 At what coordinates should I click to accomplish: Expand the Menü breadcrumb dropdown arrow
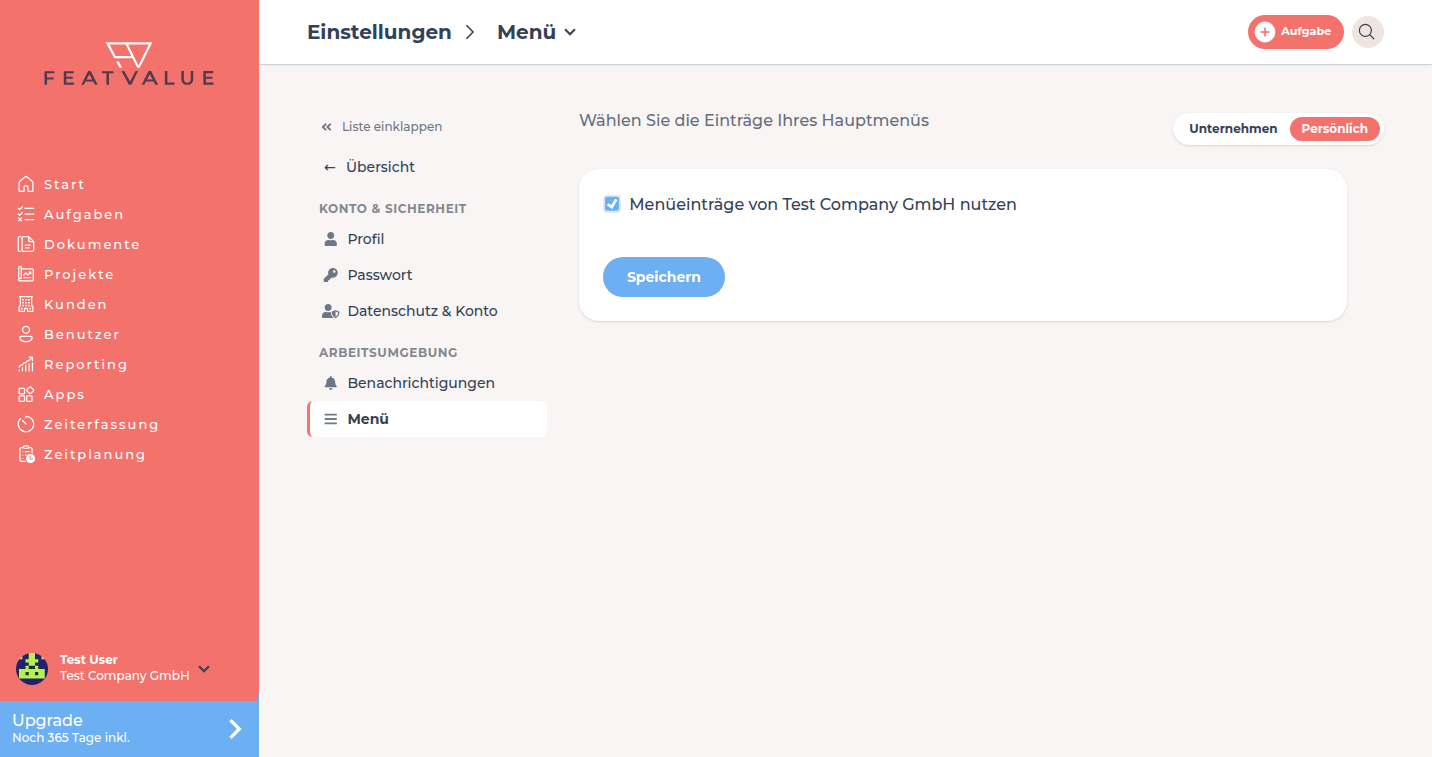click(570, 32)
